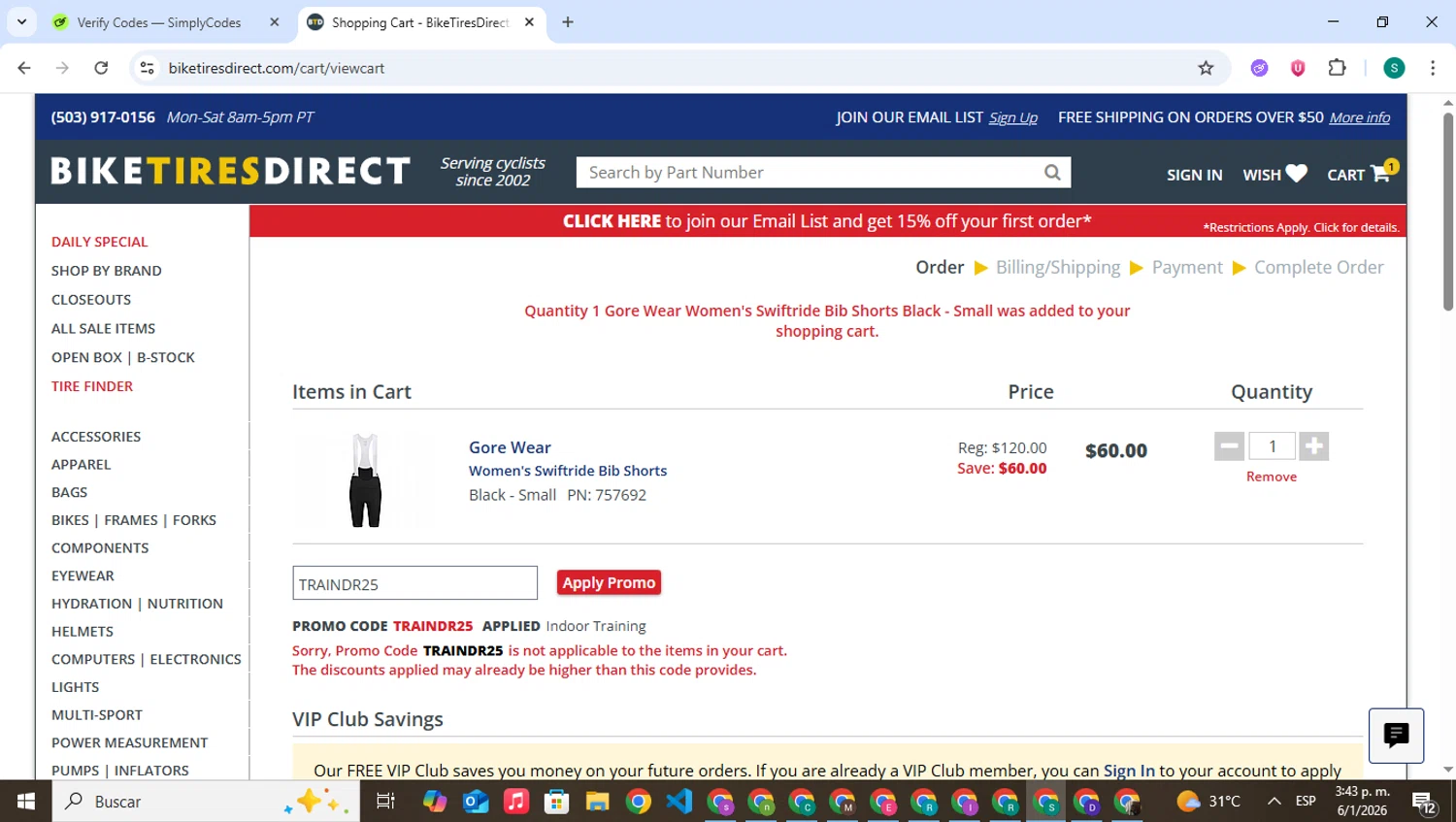Open the live chat bubble icon

[1396, 736]
